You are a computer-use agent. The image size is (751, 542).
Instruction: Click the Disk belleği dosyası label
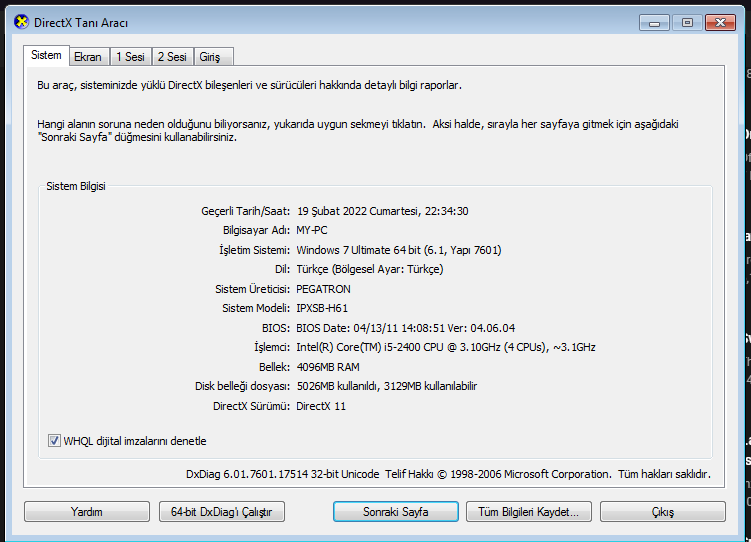(x=242, y=386)
